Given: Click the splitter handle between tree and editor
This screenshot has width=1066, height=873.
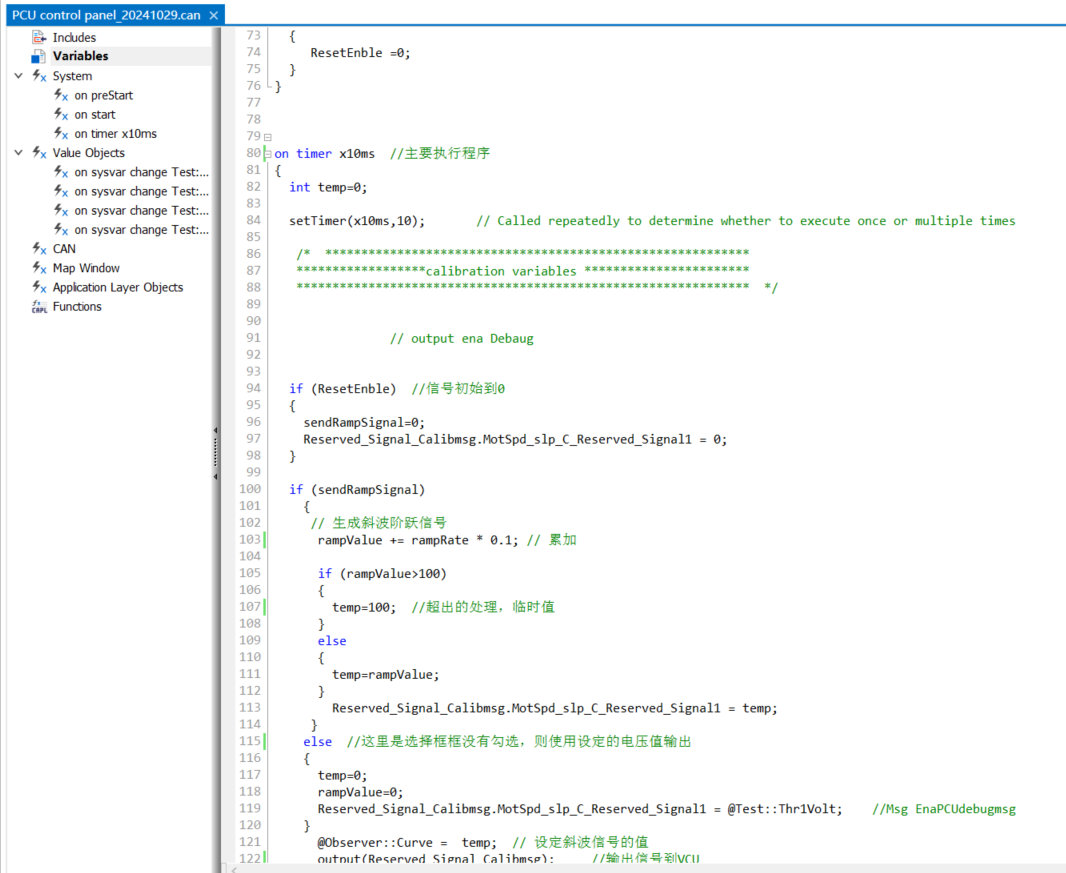Looking at the screenshot, I should (215, 453).
